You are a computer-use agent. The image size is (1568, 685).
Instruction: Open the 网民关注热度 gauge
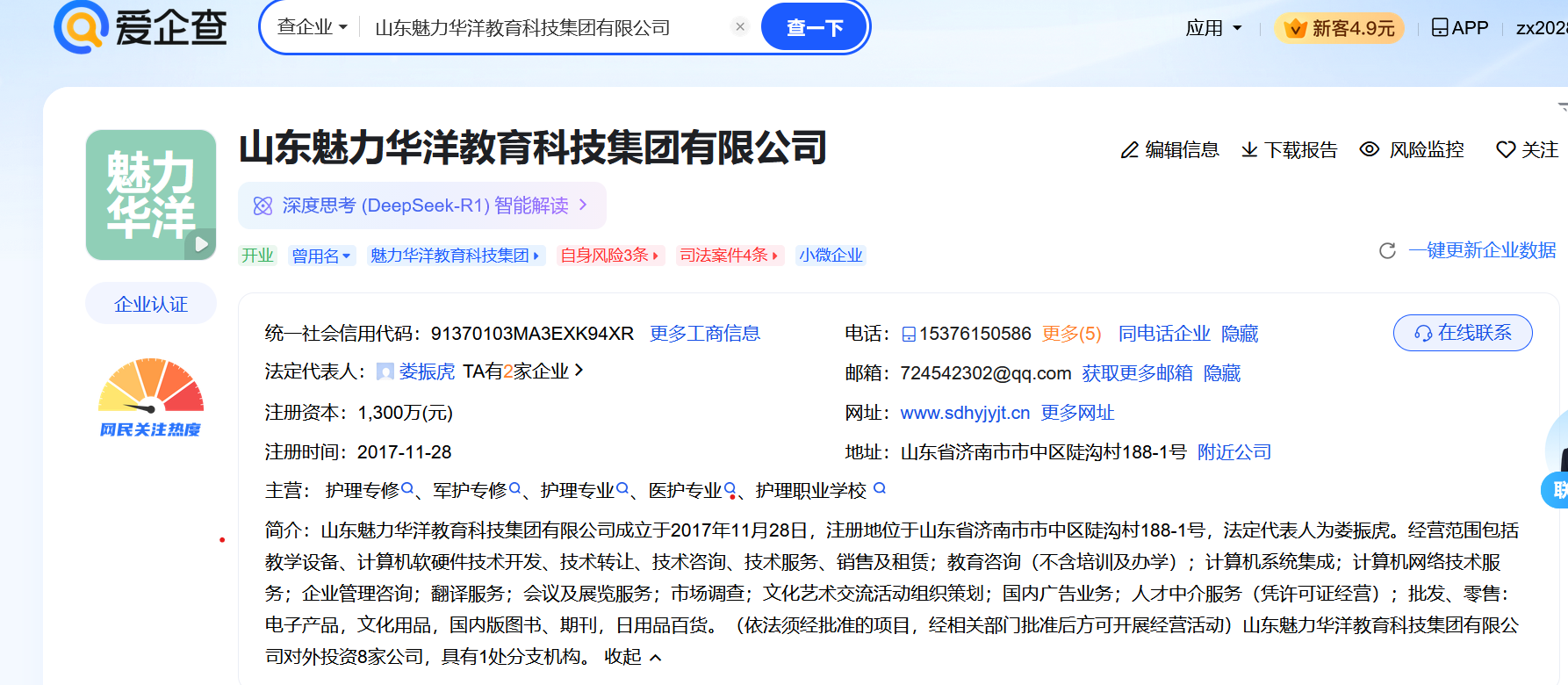(x=151, y=397)
